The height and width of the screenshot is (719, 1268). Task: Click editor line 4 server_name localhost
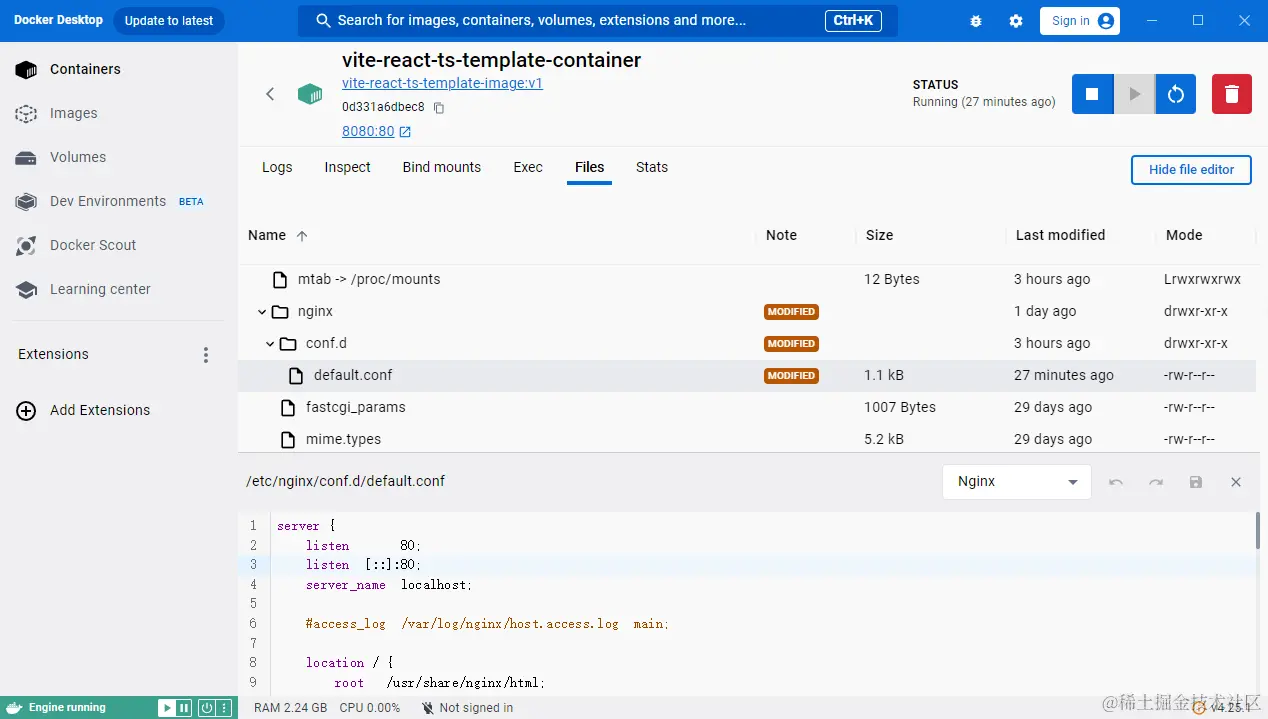tap(389, 585)
